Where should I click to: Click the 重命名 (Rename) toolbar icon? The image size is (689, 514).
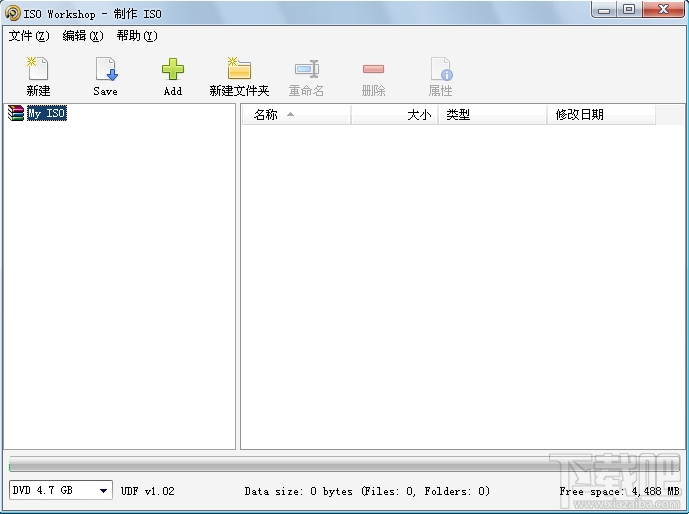[x=307, y=69]
